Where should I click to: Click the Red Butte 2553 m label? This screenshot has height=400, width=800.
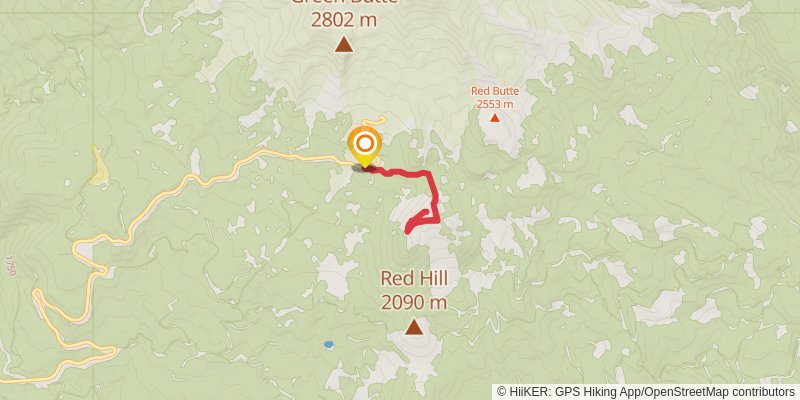click(494, 97)
